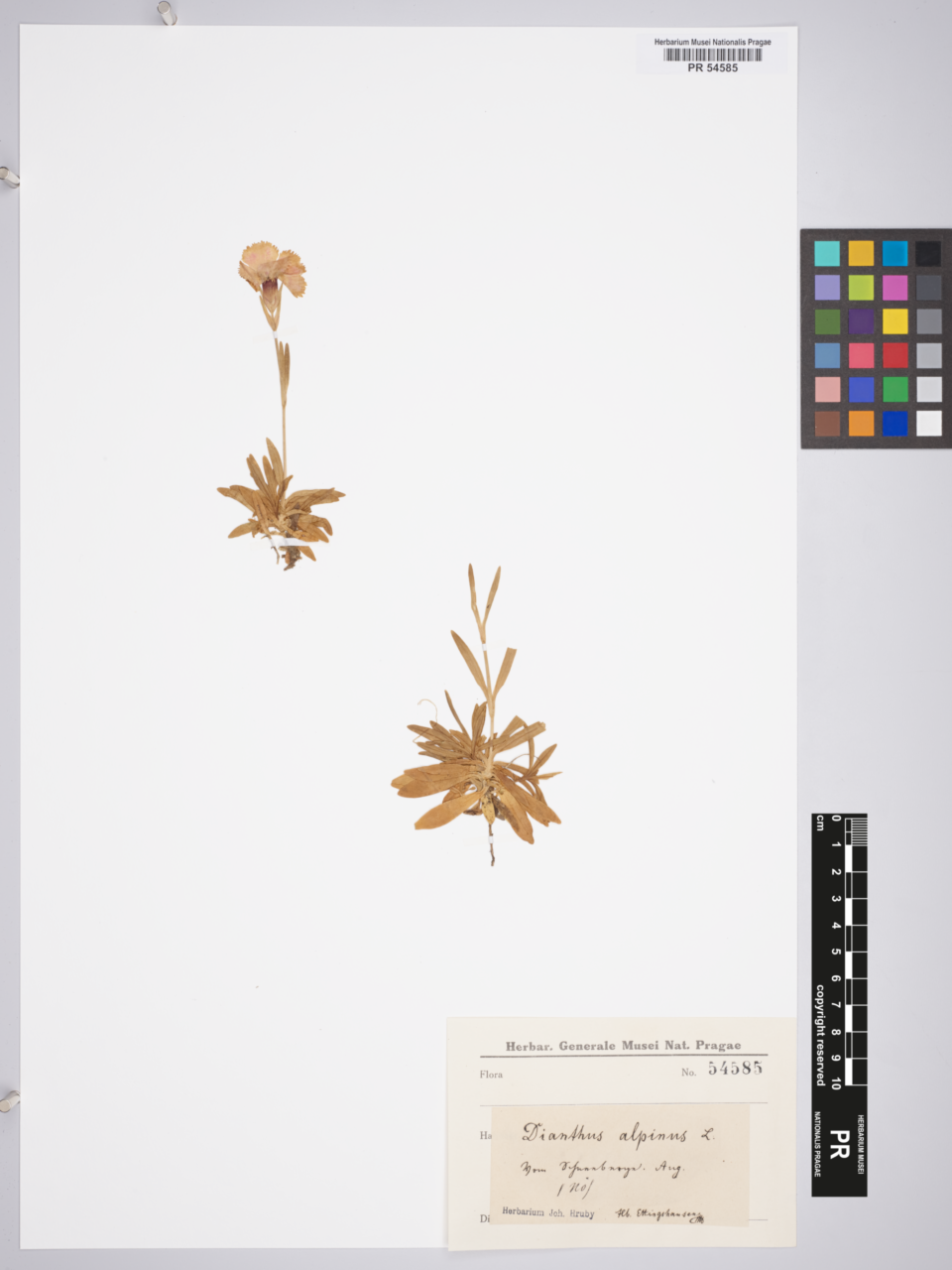Click the stamped number 54585 on the label
The height and width of the screenshot is (1270, 952).
(735, 1069)
